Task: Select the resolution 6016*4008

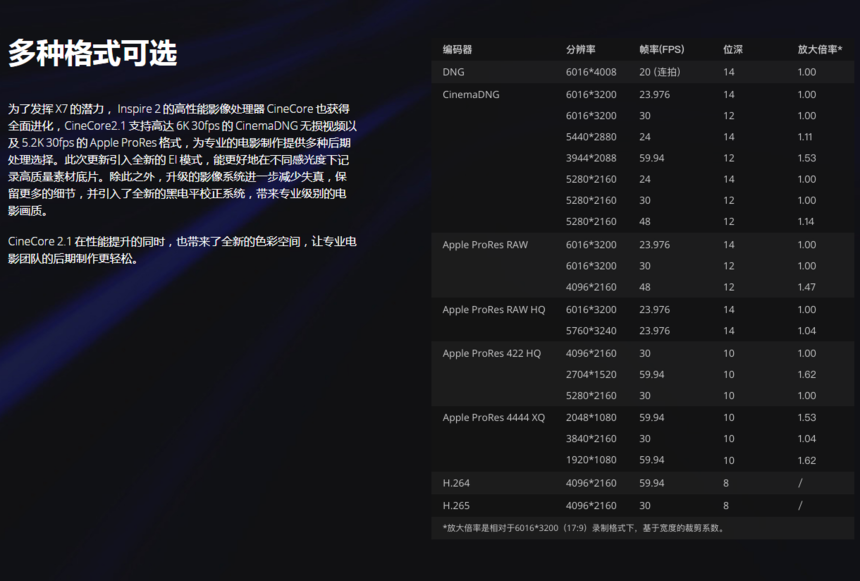Action: click(591, 72)
